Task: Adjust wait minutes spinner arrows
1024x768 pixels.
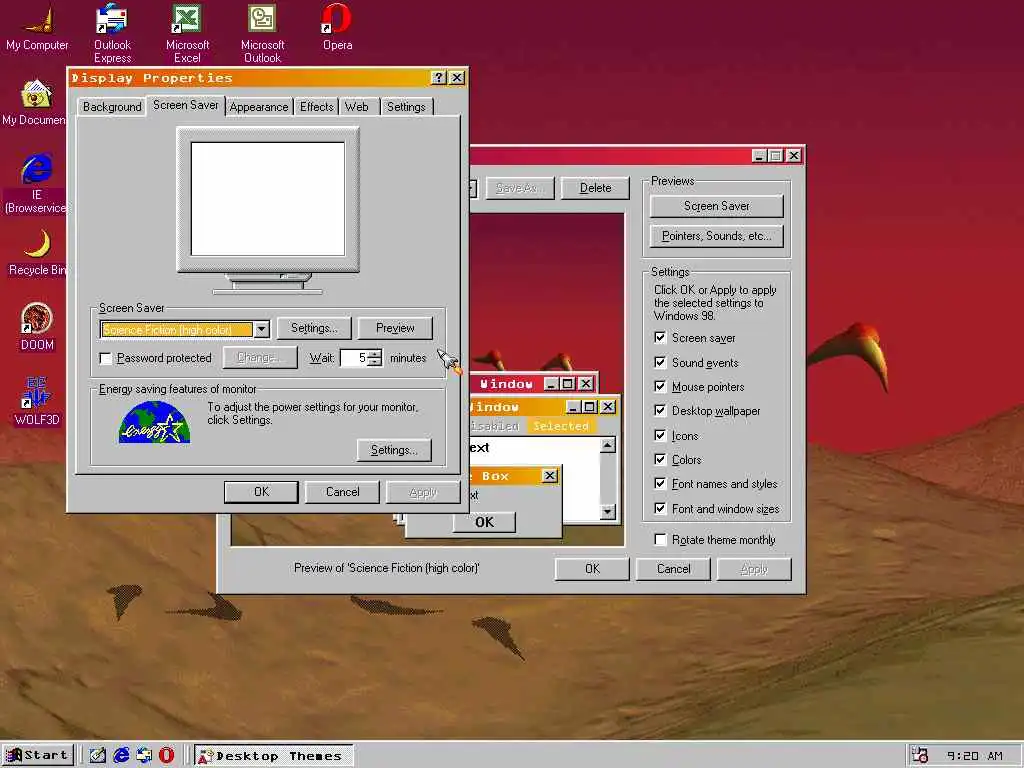Action: 375,358
